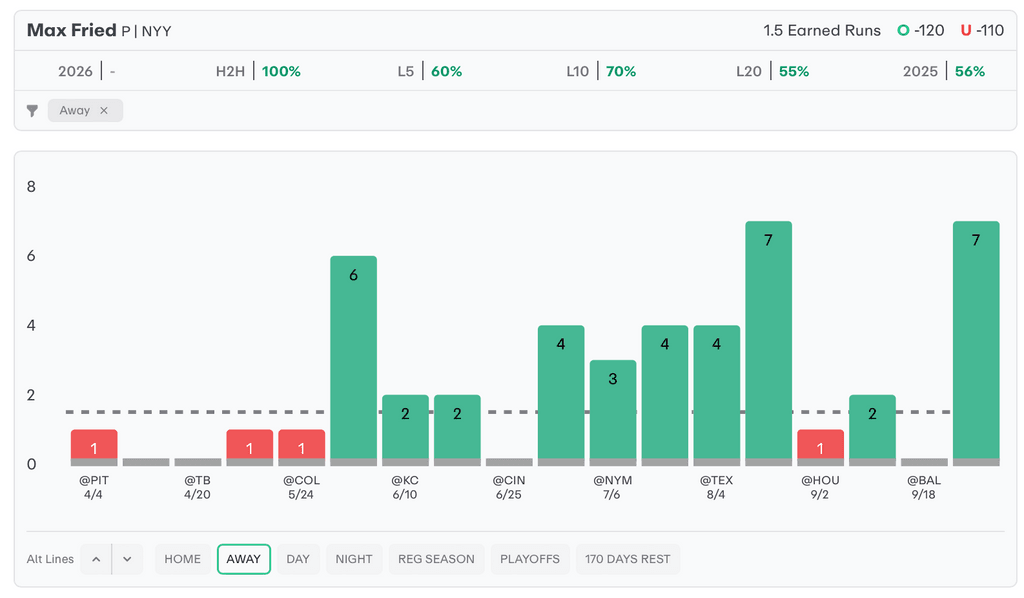Screen dimensions: 1024x598
Task: Switch to the L20 55% stat
Action: coord(772,72)
